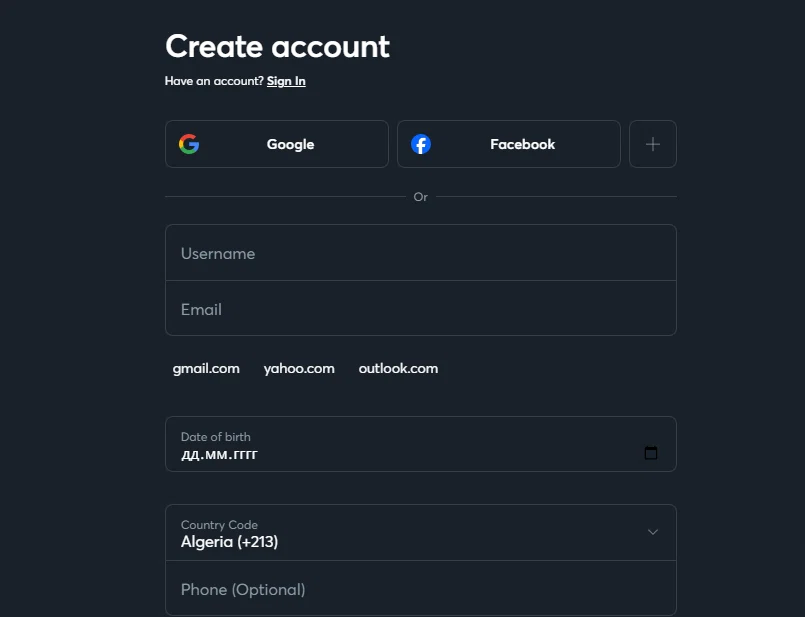805x617 pixels.
Task: Click the Date of birth field
Action: [420, 444]
